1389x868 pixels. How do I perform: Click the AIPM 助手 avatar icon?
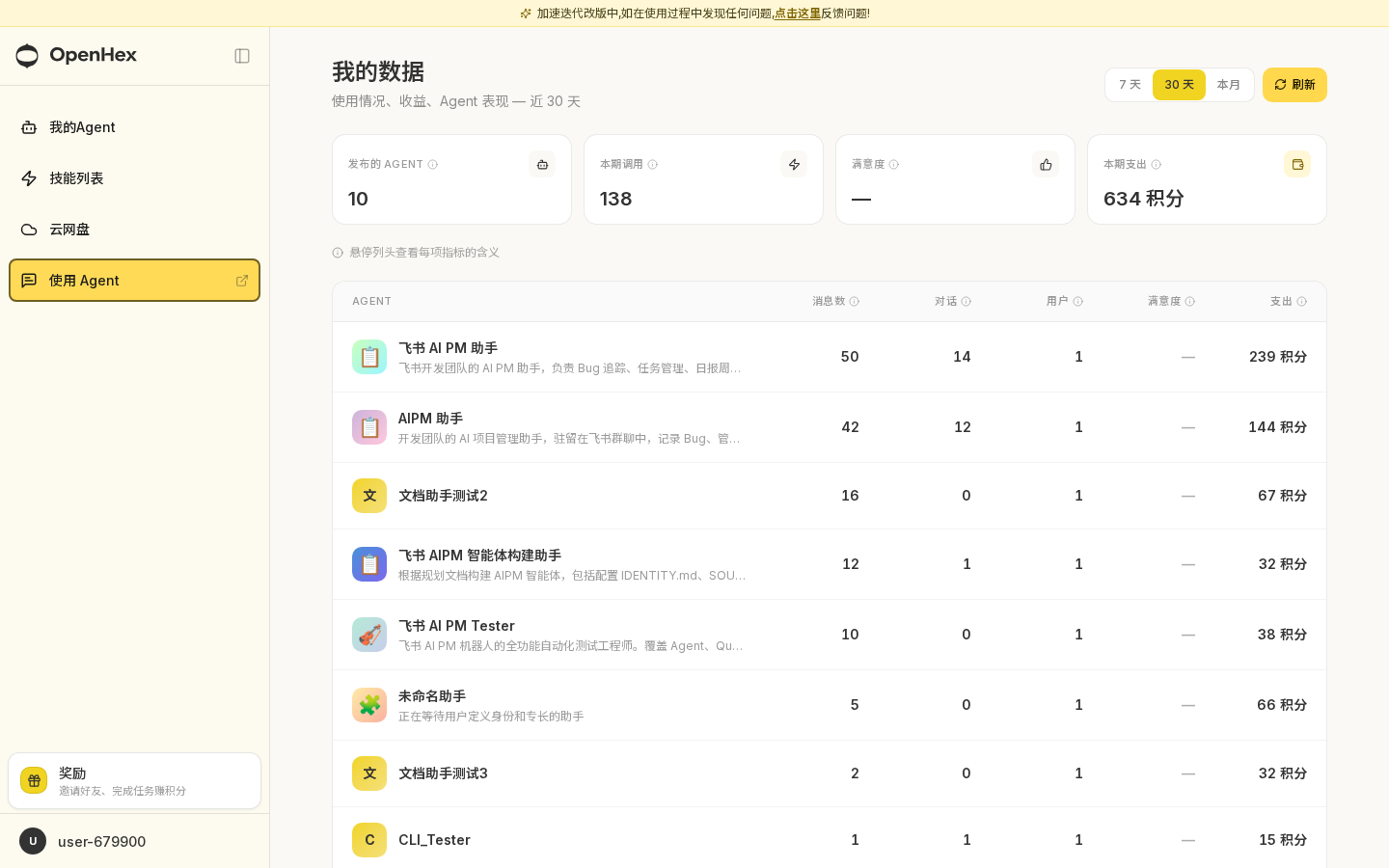[369, 427]
